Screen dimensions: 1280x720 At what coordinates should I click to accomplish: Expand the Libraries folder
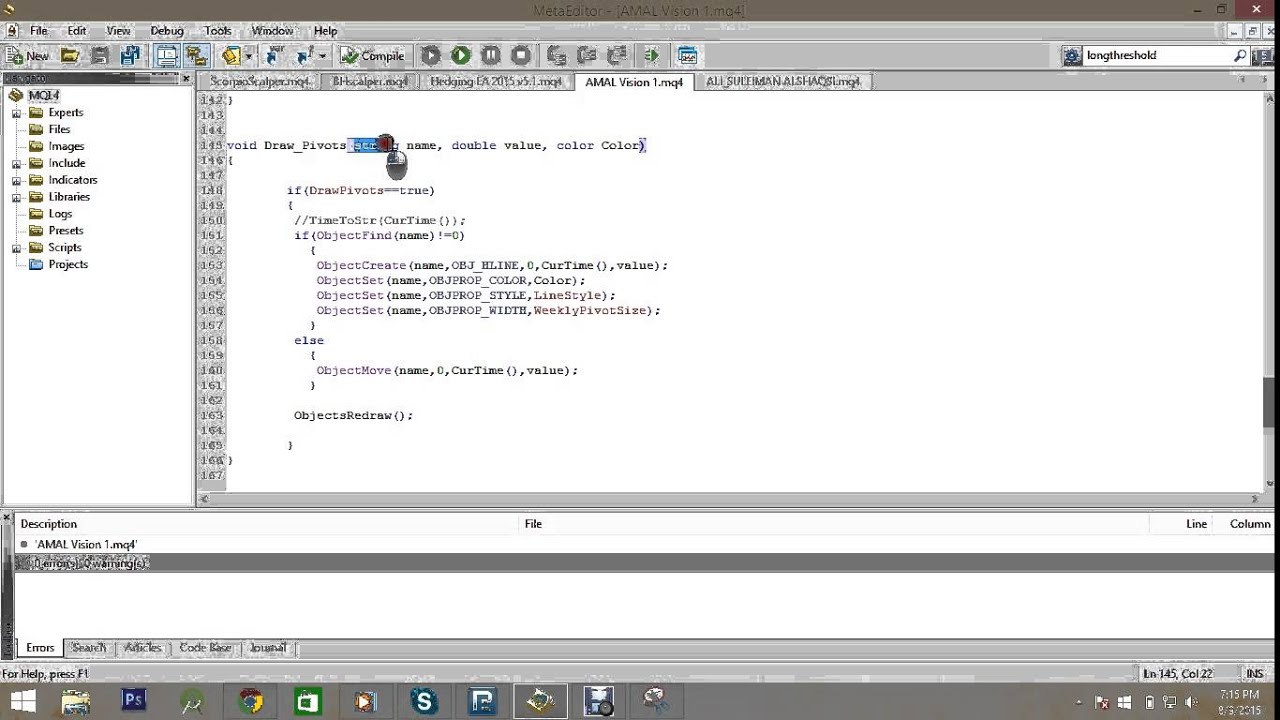[16, 197]
